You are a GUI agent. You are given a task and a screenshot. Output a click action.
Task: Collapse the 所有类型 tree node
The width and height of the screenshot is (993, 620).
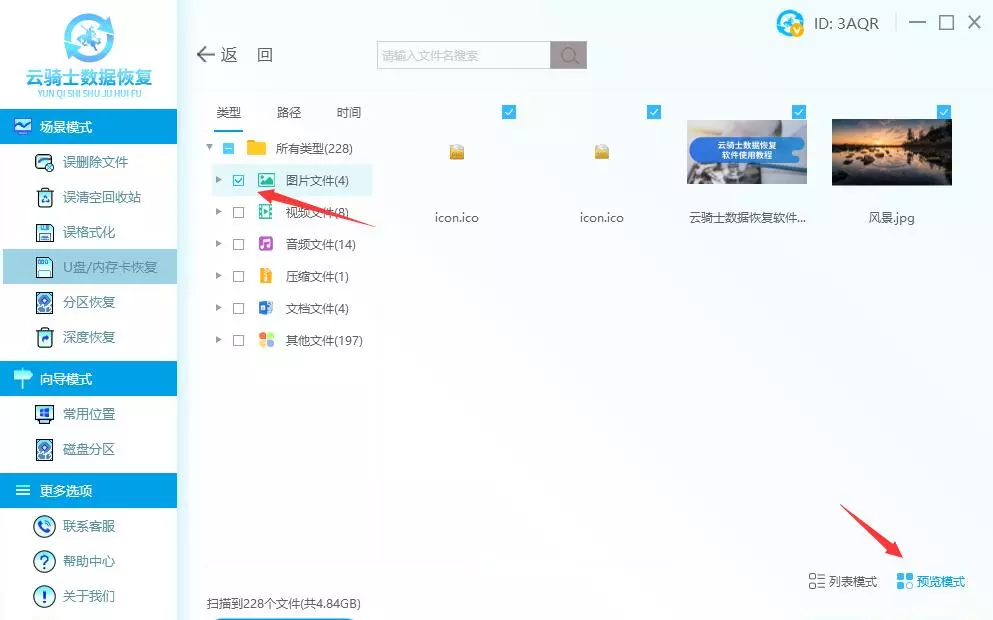210,148
